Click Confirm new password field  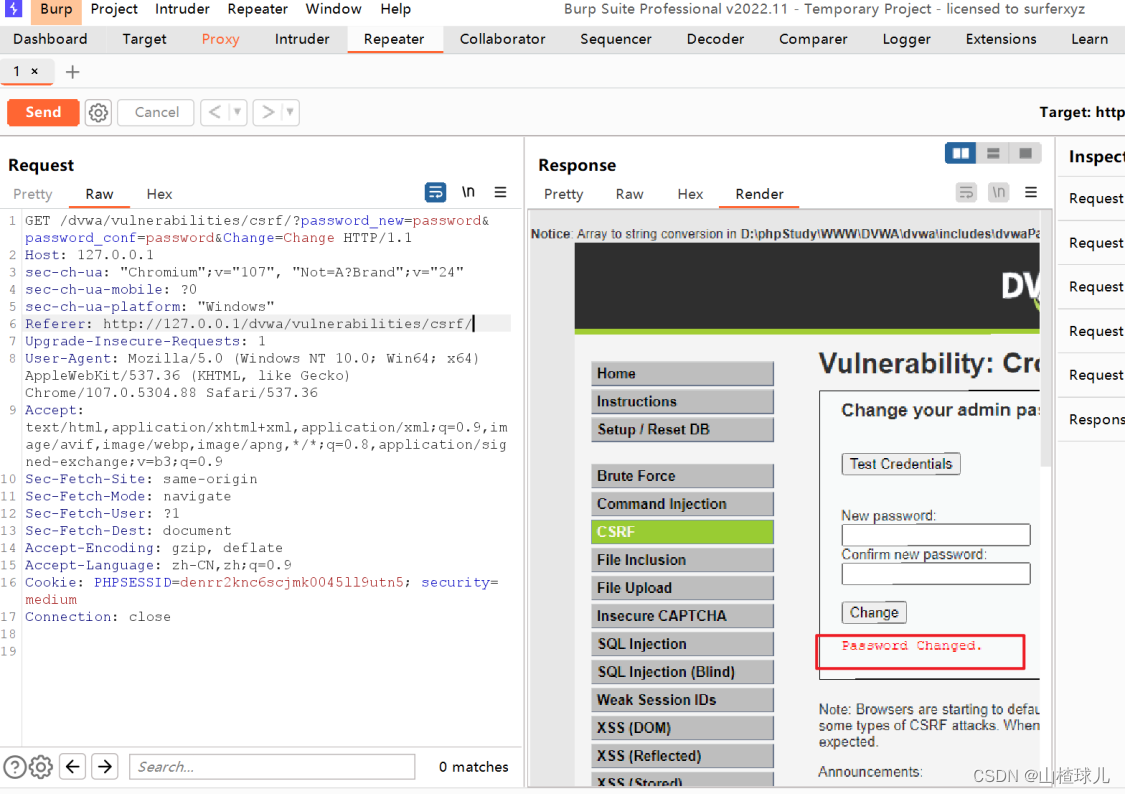coord(936,574)
